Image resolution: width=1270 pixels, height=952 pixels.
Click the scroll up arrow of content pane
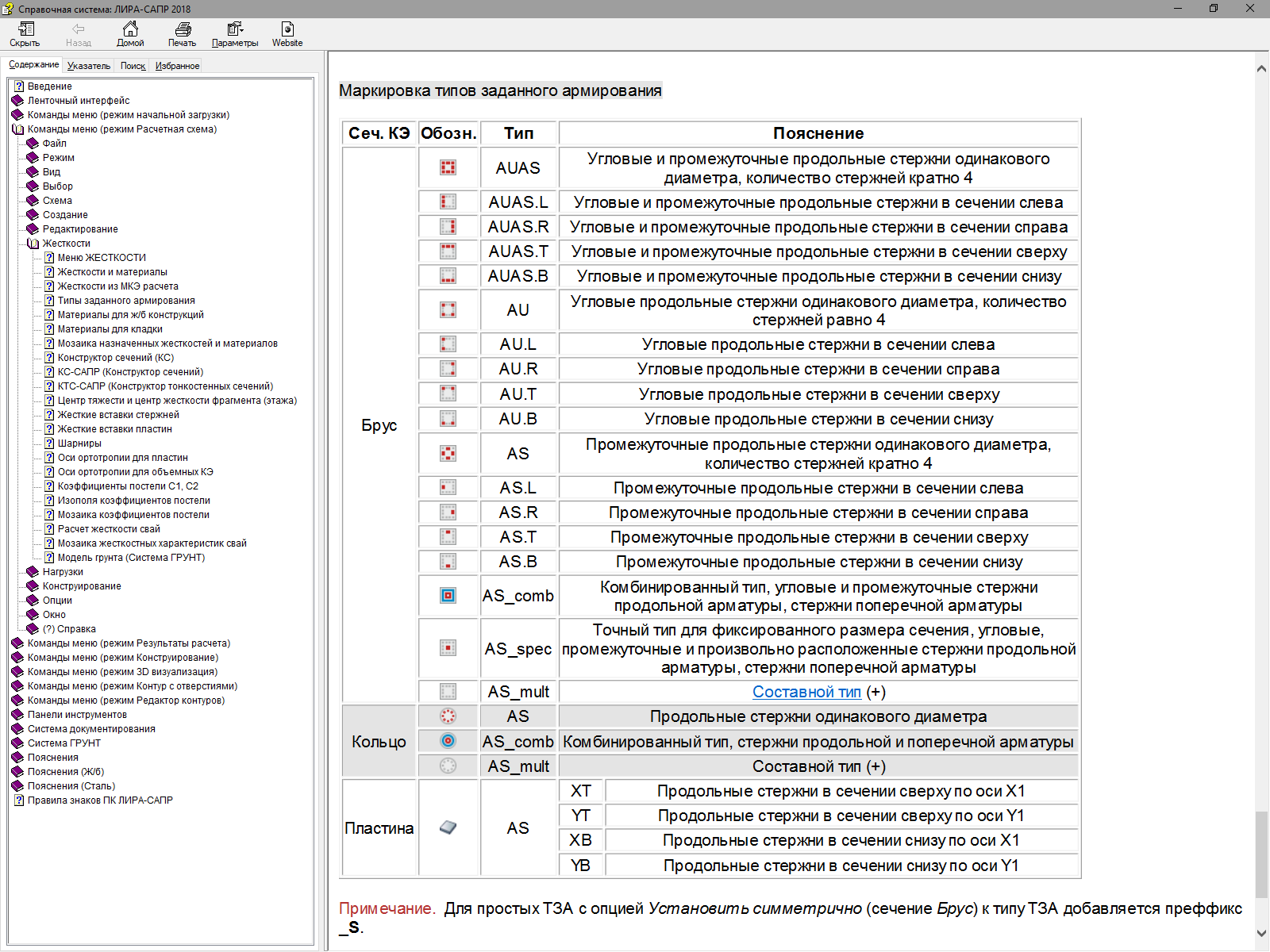click(1261, 69)
